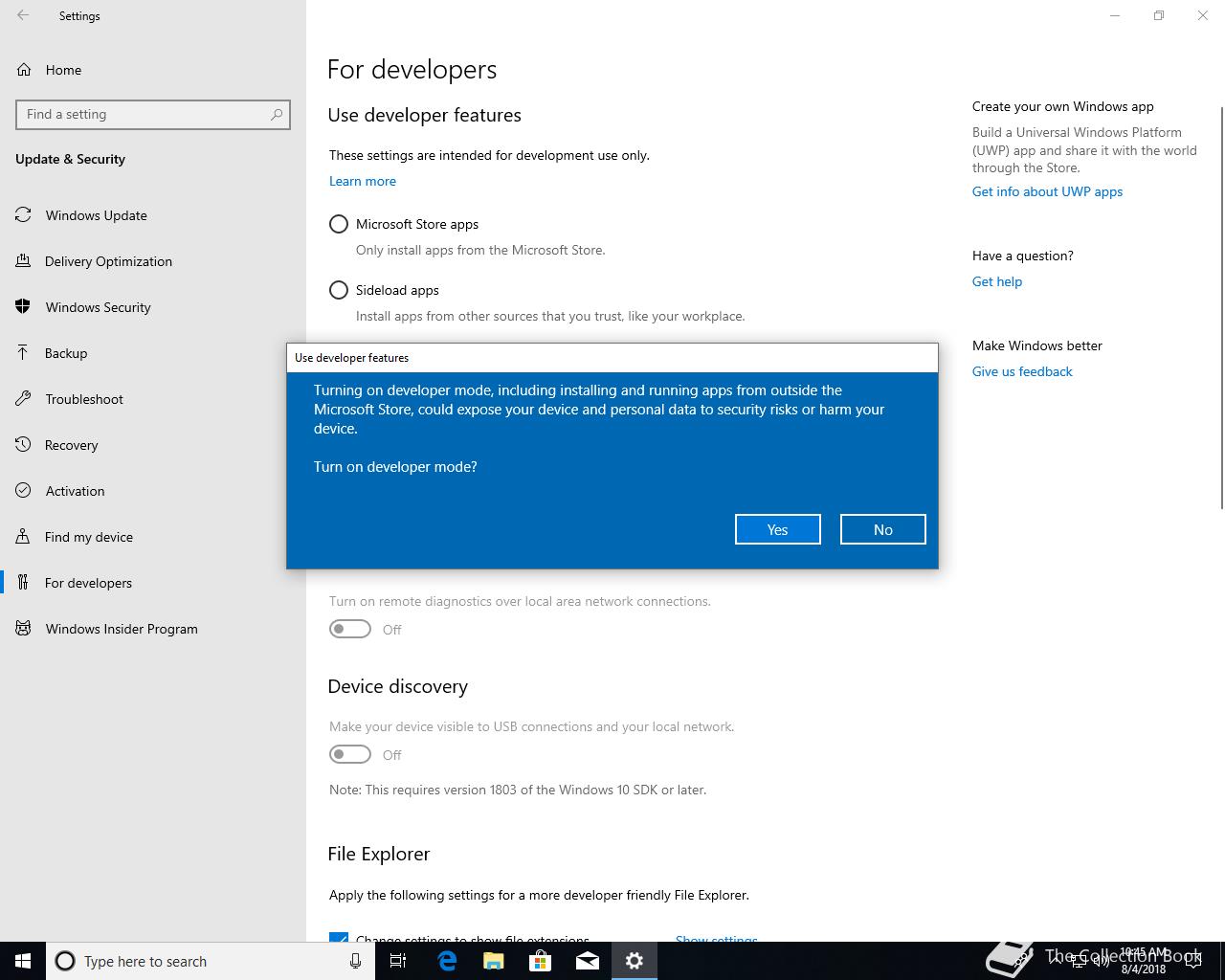Click the page vertical scrollbar
This screenshot has width=1225, height=980.
click(x=1222, y=308)
